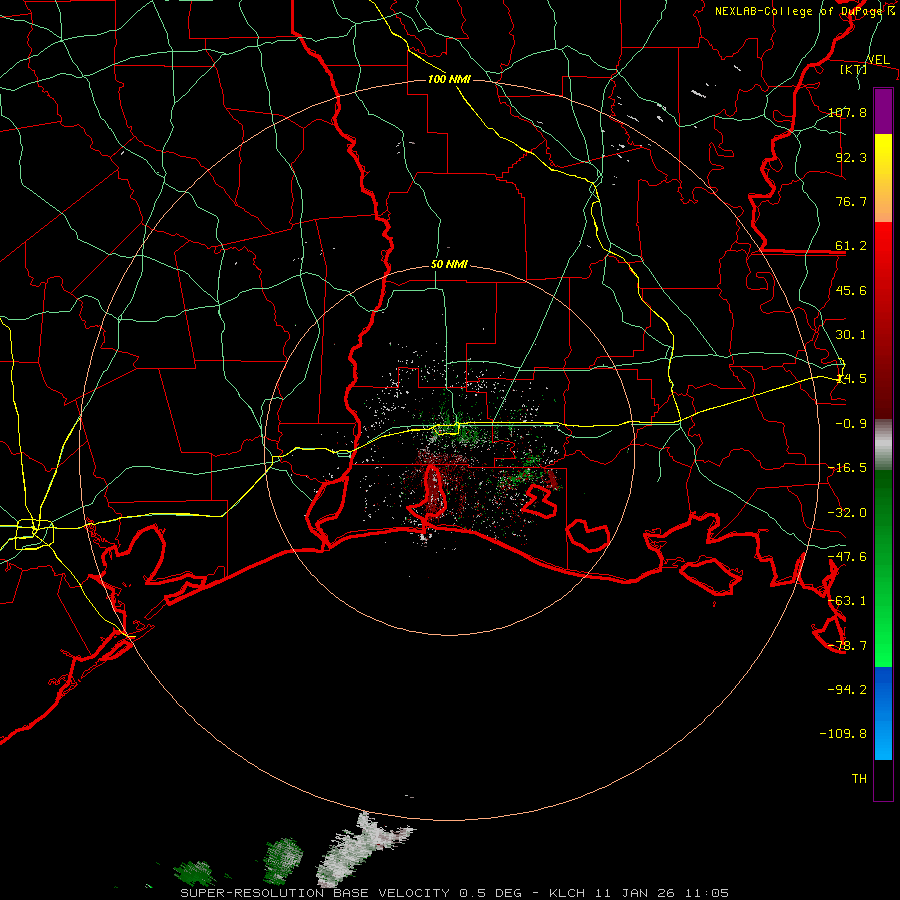The height and width of the screenshot is (900, 900).
Task: Click the 50 NMI range ring label
Action: click(x=449, y=265)
